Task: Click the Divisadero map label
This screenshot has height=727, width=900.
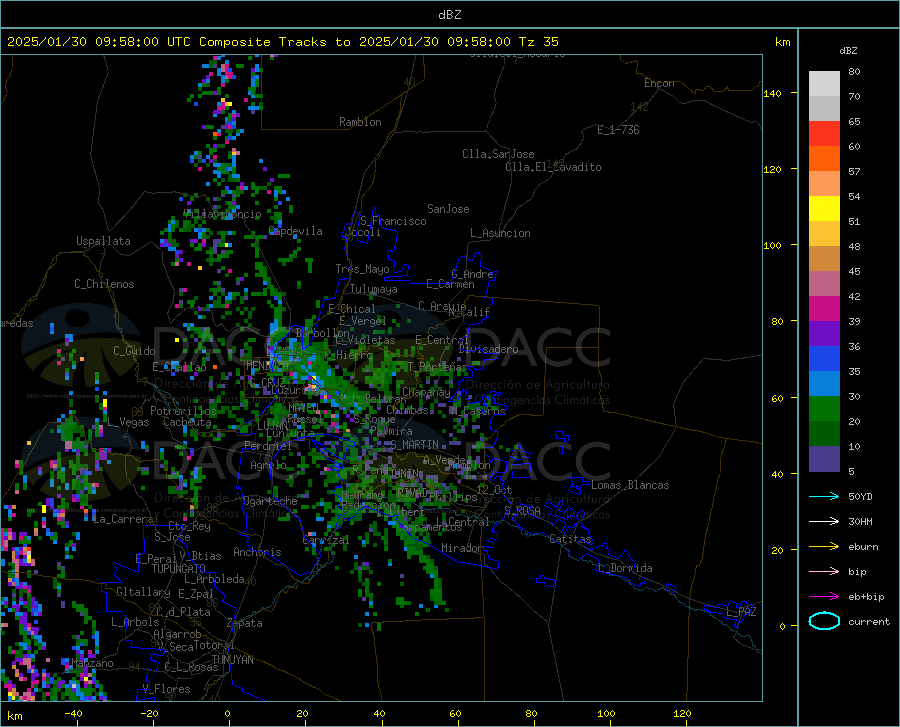Action: click(488, 349)
